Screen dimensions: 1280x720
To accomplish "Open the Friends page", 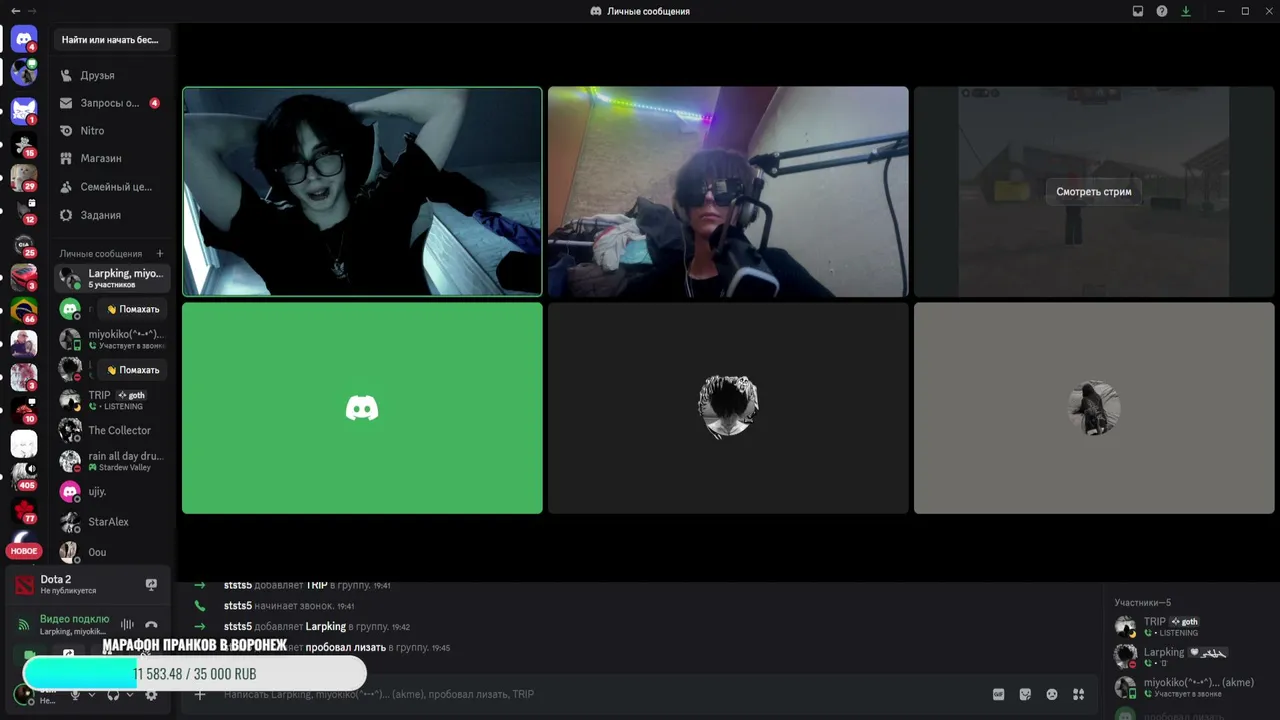I will coord(112,75).
